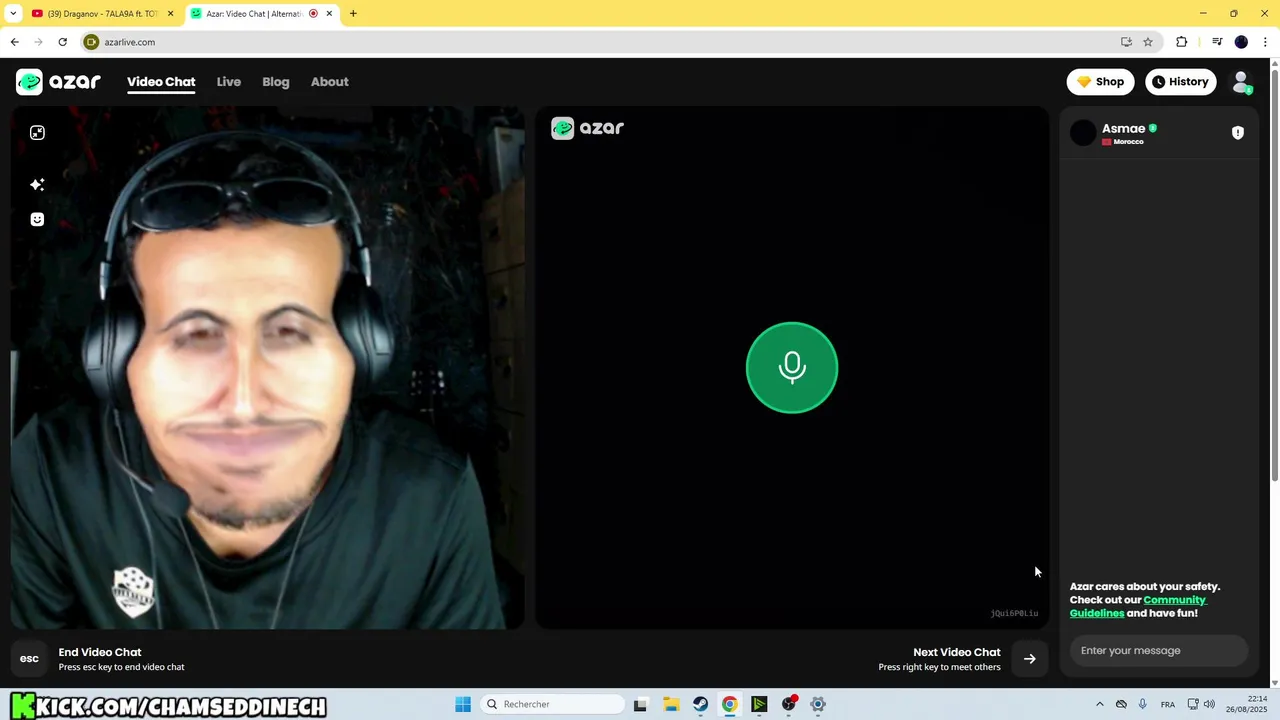Screen dimensions: 1280x720
Task: Open the face filter smiley icon
Action: point(37,219)
